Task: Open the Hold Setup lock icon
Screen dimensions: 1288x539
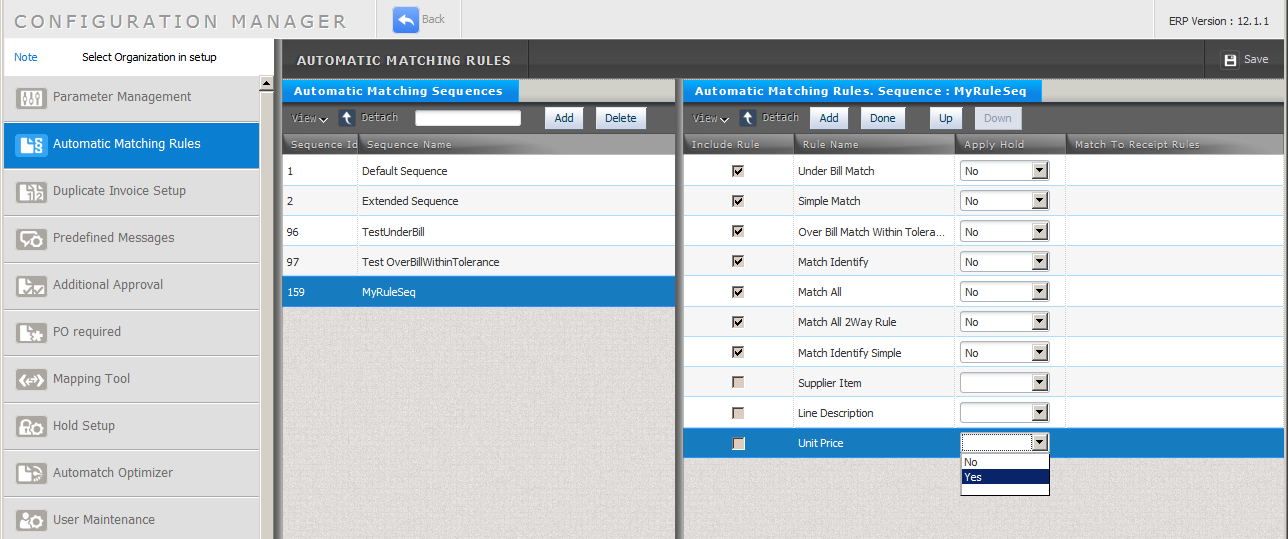Action: coord(32,426)
